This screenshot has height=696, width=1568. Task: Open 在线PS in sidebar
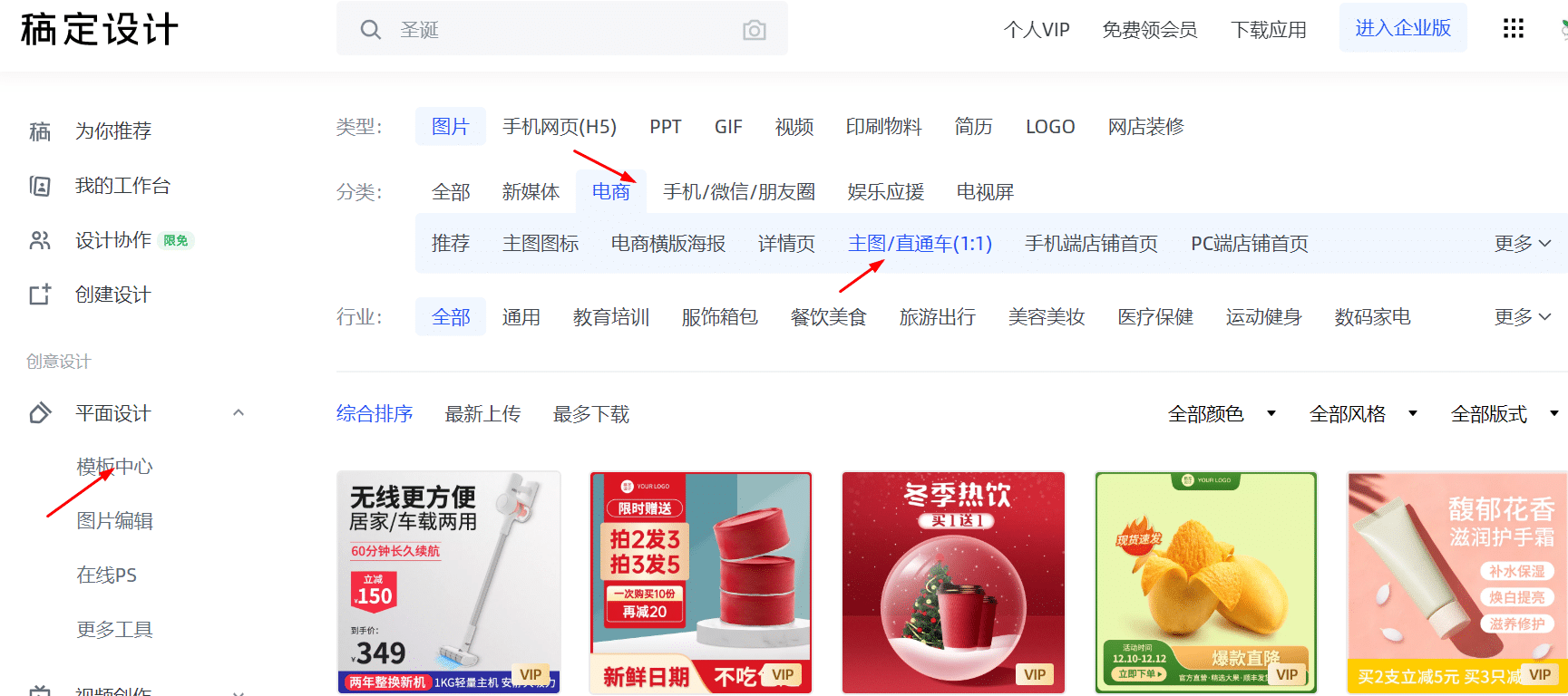point(107,575)
